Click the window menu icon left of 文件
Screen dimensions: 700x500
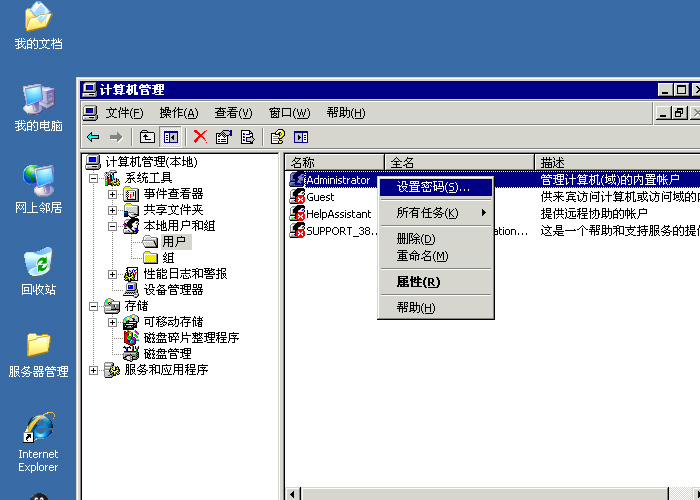[x=90, y=113]
